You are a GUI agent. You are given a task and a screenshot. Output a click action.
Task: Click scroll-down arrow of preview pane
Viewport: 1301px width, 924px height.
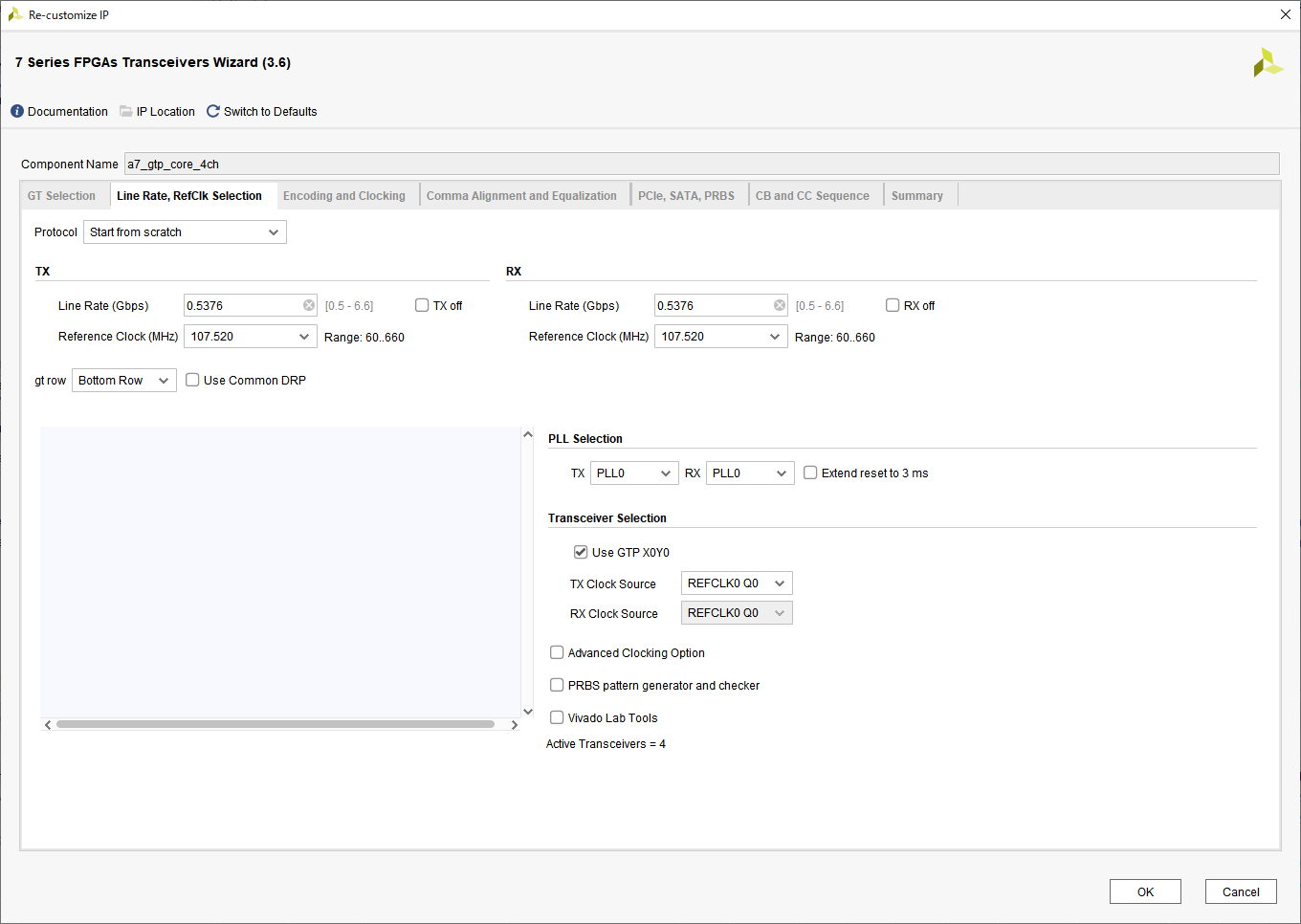[x=528, y=711]
